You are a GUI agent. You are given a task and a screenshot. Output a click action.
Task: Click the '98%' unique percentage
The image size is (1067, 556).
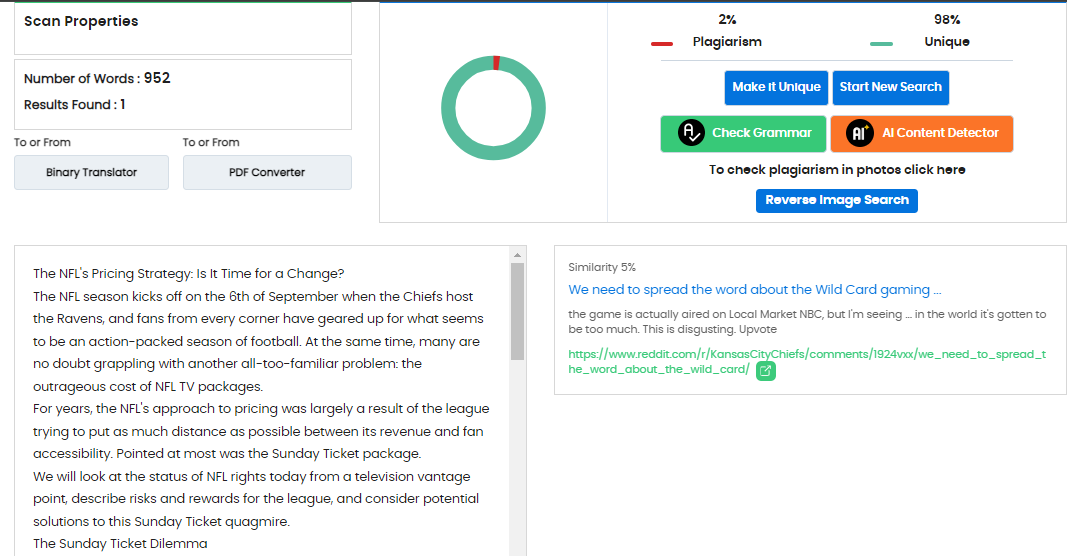point(947,20)
